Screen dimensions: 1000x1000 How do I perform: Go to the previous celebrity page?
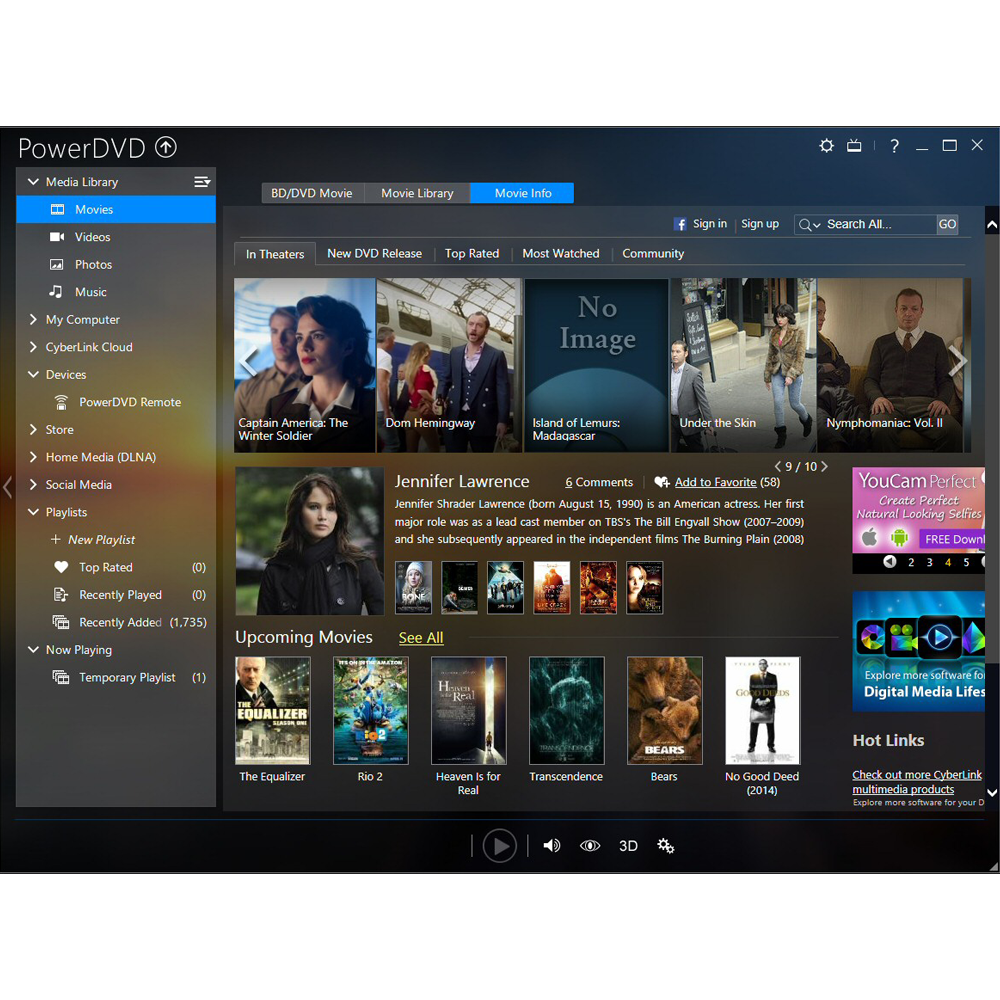click(x=777, y=466)
